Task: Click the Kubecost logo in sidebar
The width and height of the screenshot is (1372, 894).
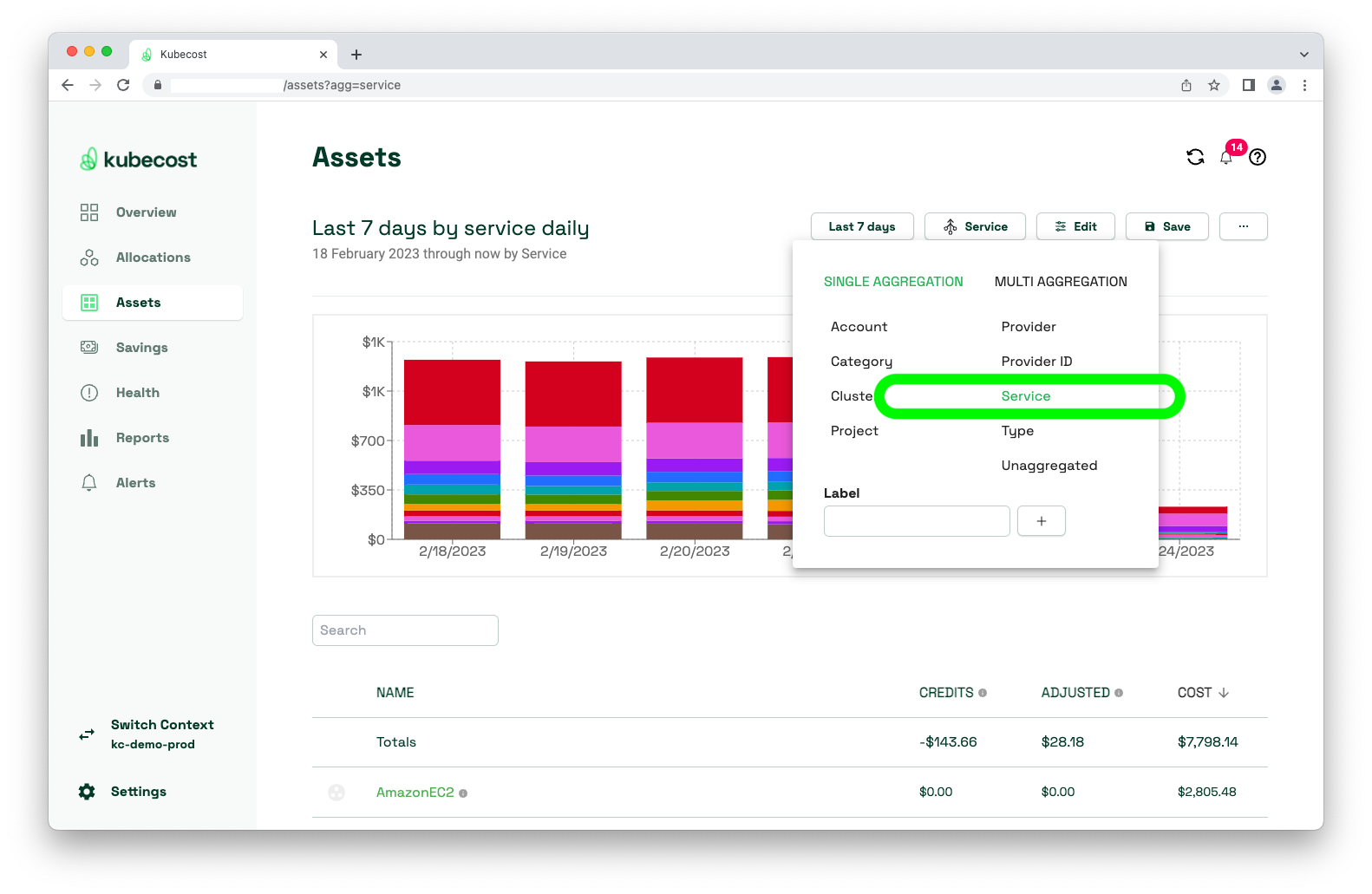Action: pyautogui.click(x=139, y=160)
